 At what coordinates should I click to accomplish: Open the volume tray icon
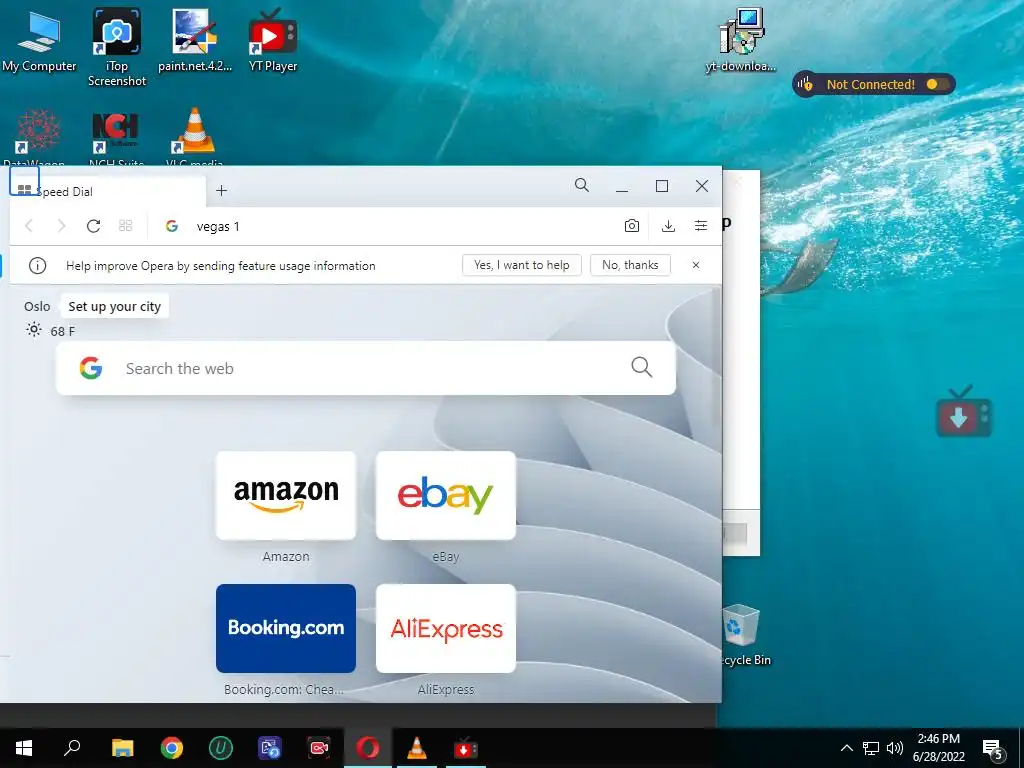pos(895,748)
